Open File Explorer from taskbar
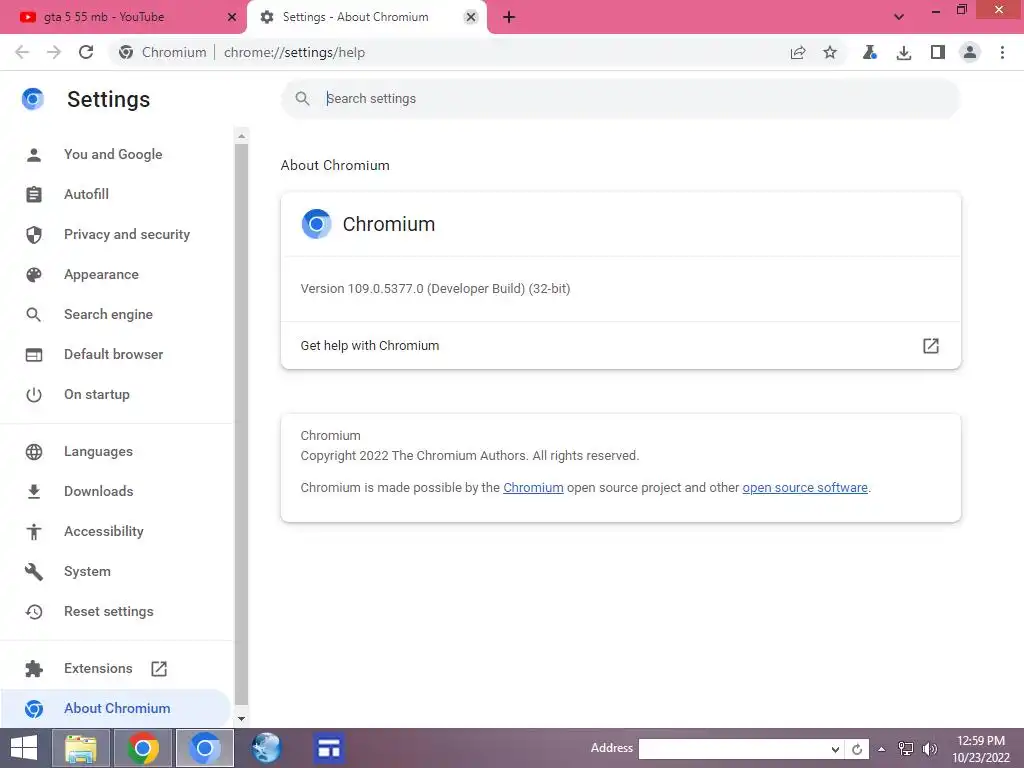Screen dimensions: 1024x768 point(81,748)
